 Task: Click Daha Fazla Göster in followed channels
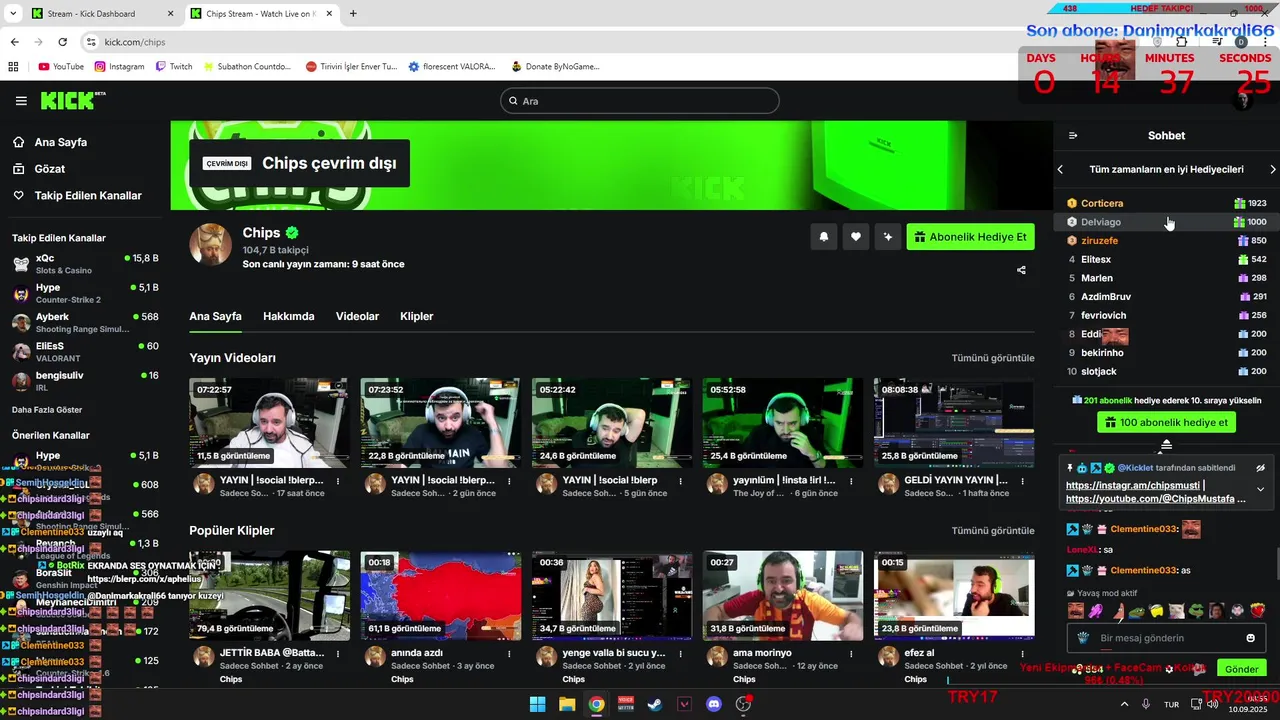[47, 410]
